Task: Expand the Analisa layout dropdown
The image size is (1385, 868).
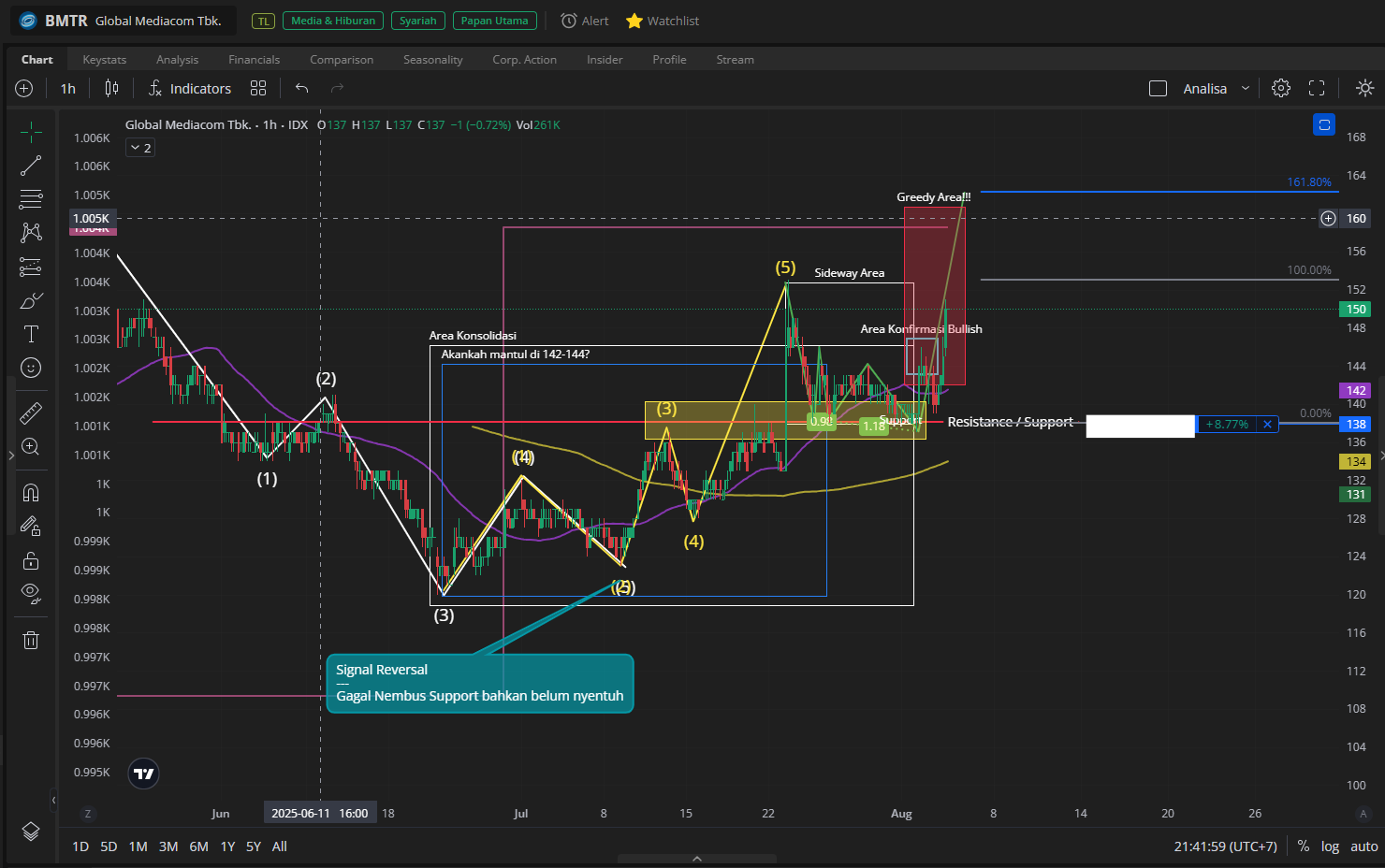Action: (x=1246, y=88)
